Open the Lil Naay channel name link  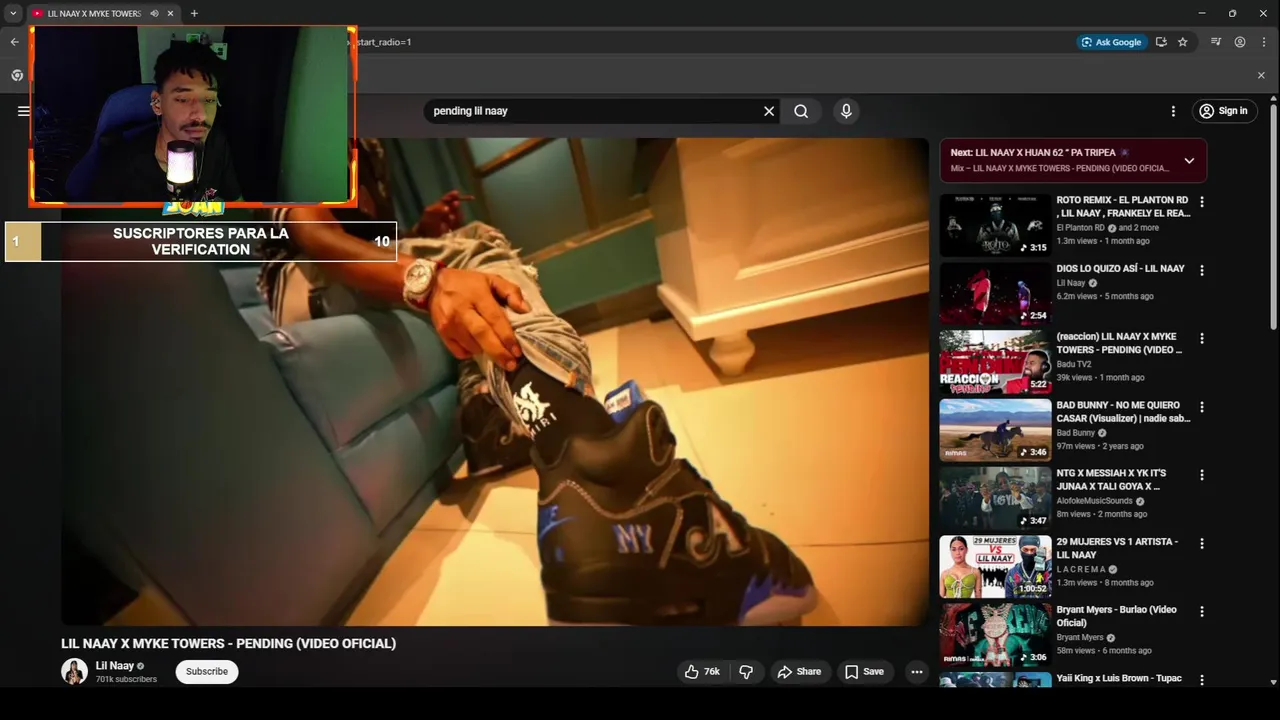coord(115,666)
